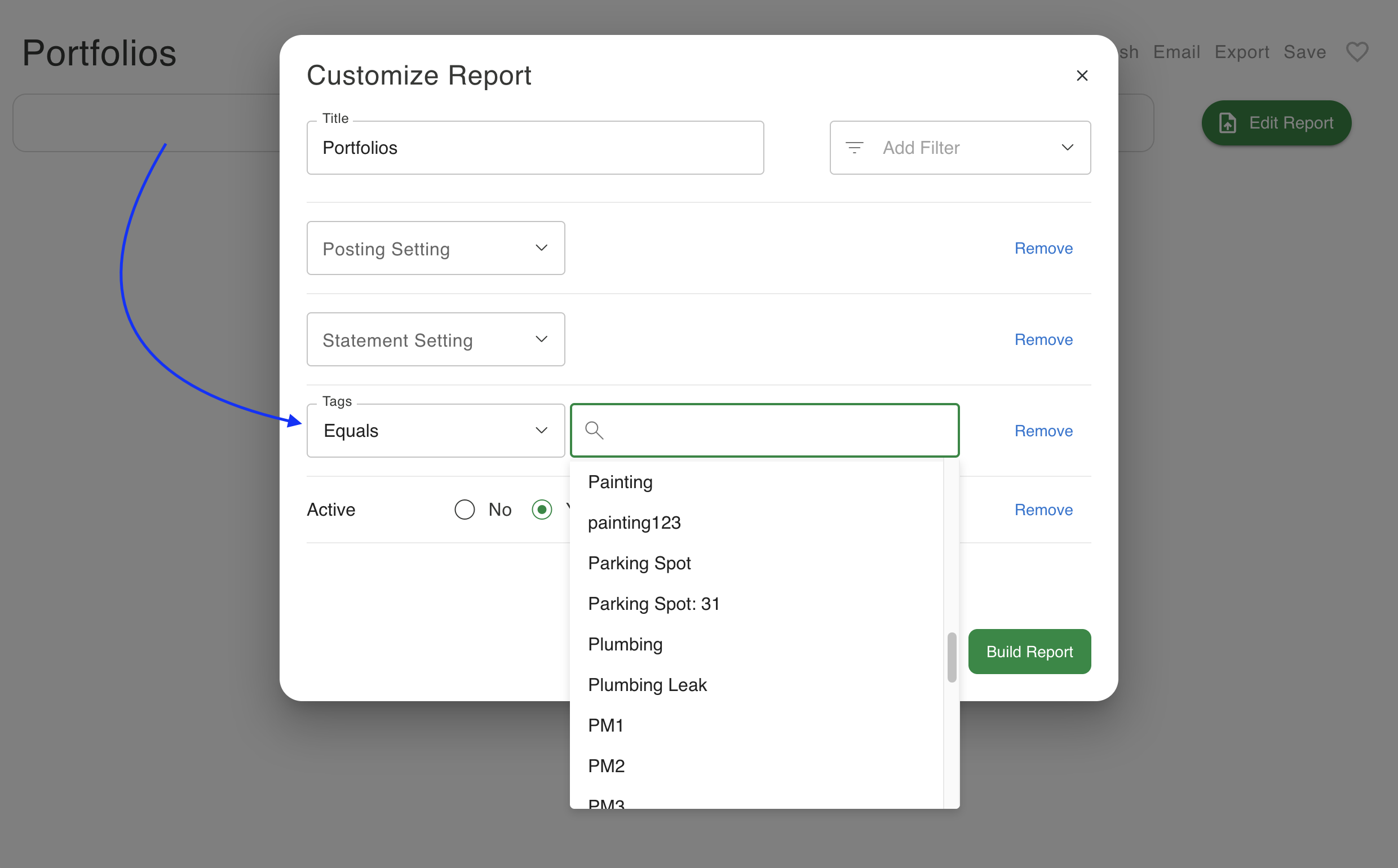This screenshot has height=868, width=1398.
Task: Click the search magnifier icon in Tags field
Action: click(x=594, y=430)
